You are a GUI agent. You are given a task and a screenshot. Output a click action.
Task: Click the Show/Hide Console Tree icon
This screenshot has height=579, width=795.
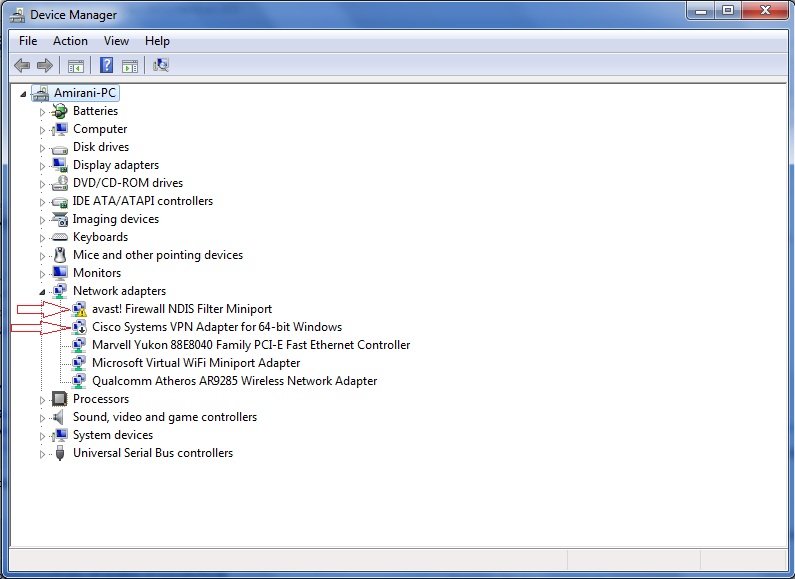(76, 66)
